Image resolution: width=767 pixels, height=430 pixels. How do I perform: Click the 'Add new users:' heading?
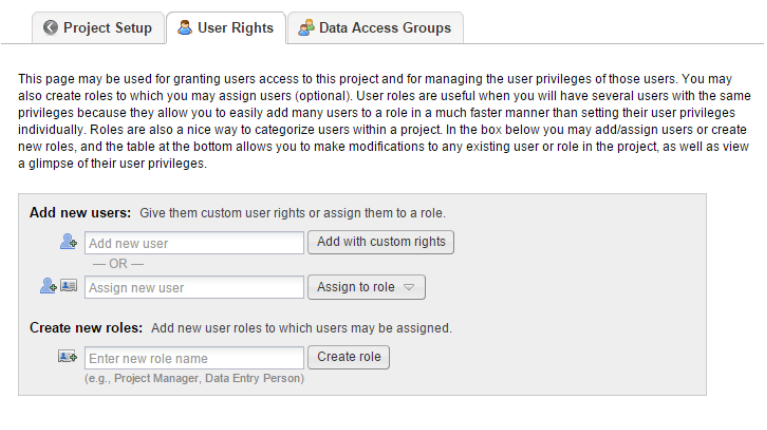click(80, 213)
